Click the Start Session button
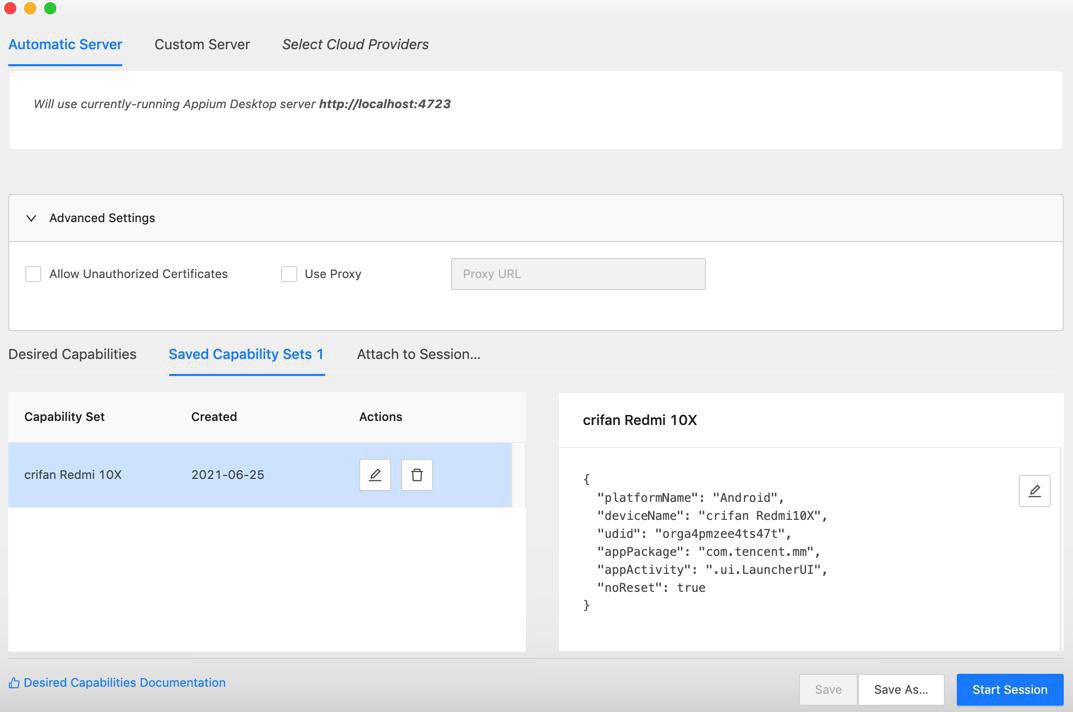The width and height of the screenshot is (1073, 712). pyautogui.click(x=1009, y=689)
